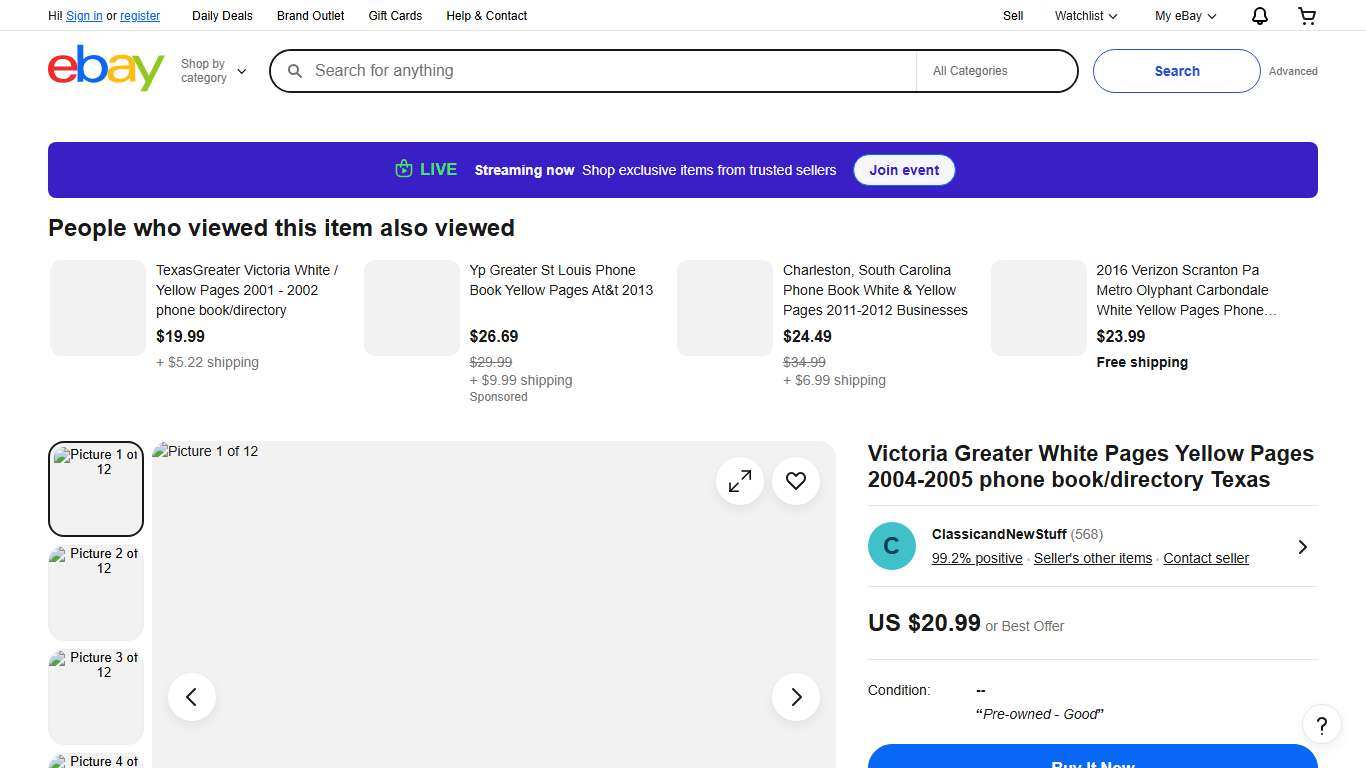This screenshot has height=768, width=1366.
Task: Open seller details chevron arrow
Action: [1302, 547]
